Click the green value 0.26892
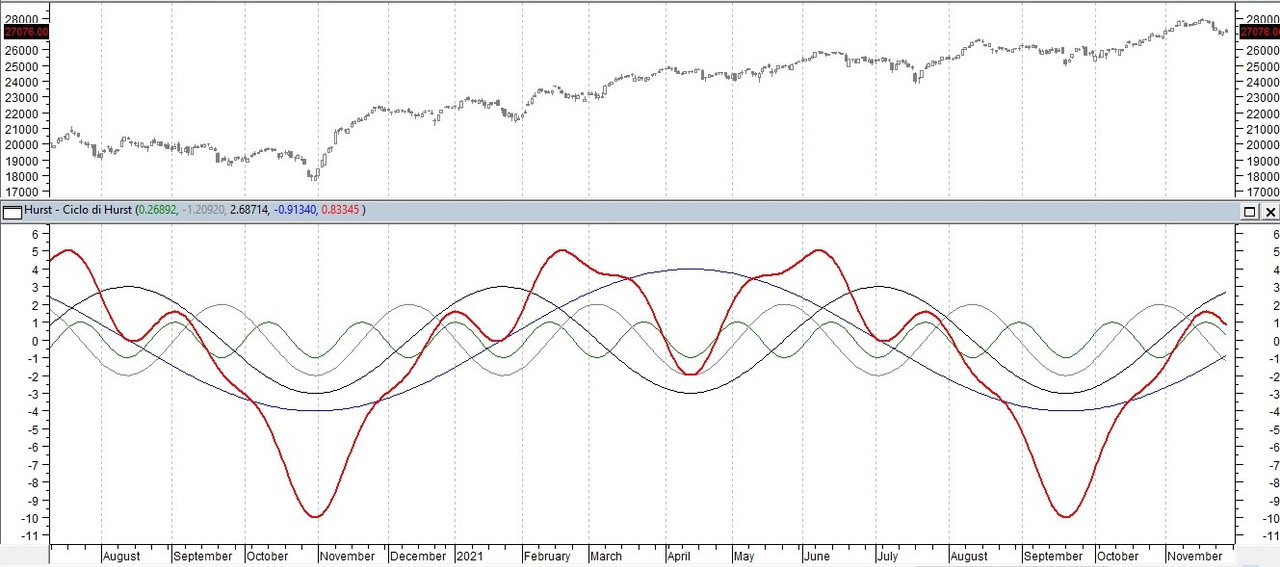Viewport: 1280px width, 567px height. point(157,211)
